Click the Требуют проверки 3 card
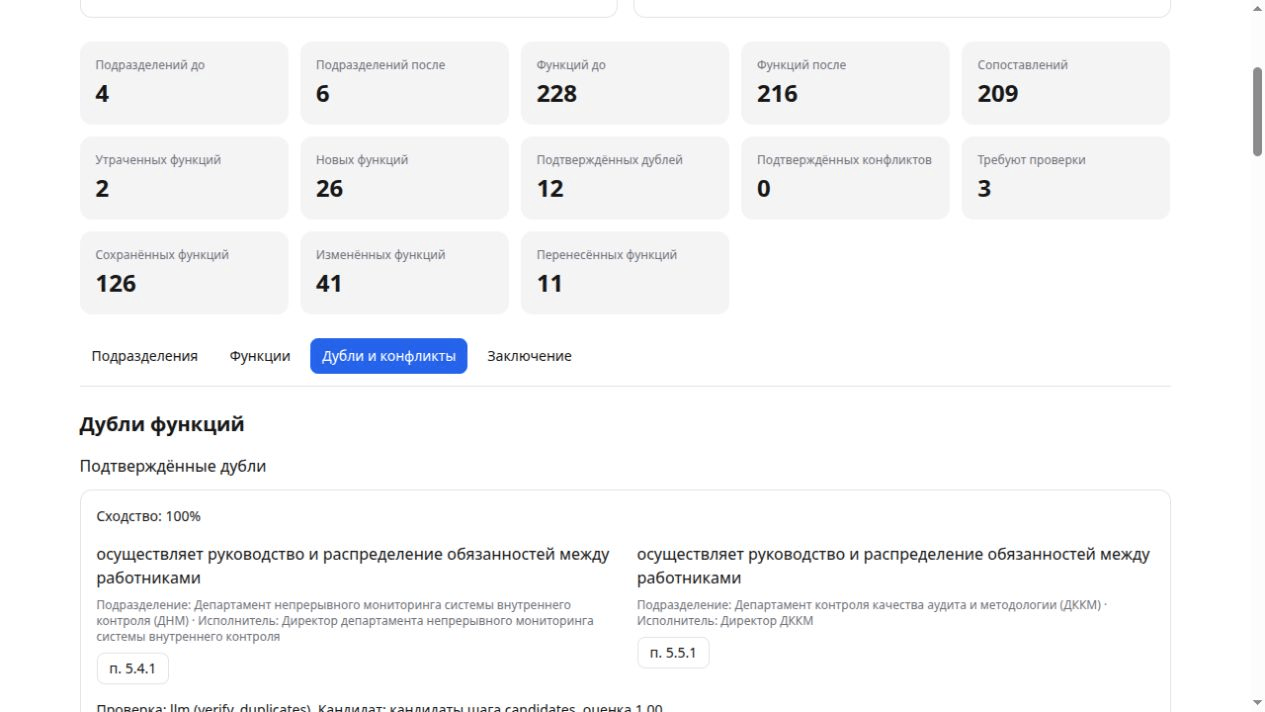The width and height of the screenshot is (1265, 712). (x=1066, y=178)
